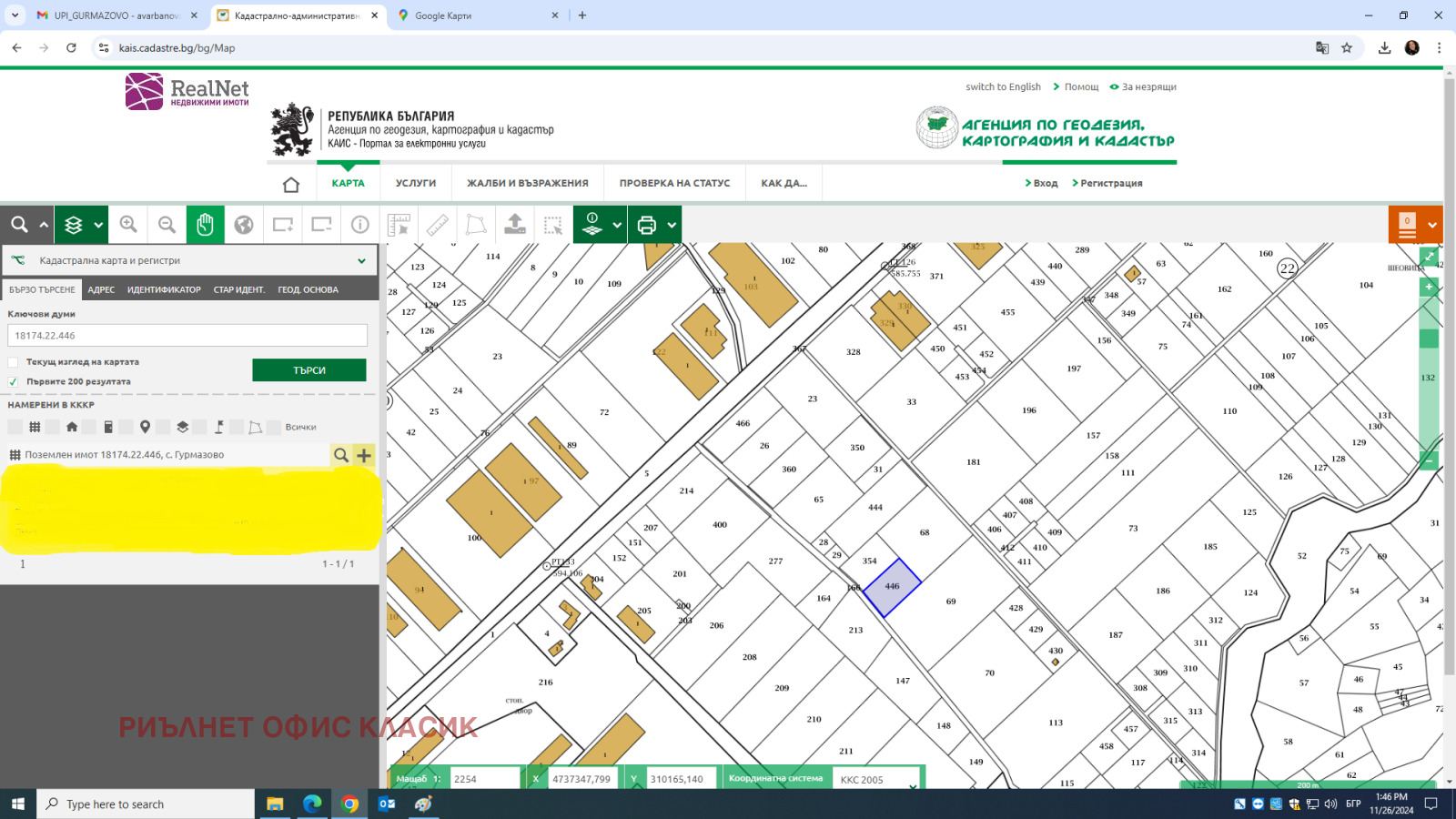Image resolution: width=1456 pixels, height=819 pixels.
Task: Enable 'Текущ изглед на картата' checkbox
Action: tap(14, 362)
